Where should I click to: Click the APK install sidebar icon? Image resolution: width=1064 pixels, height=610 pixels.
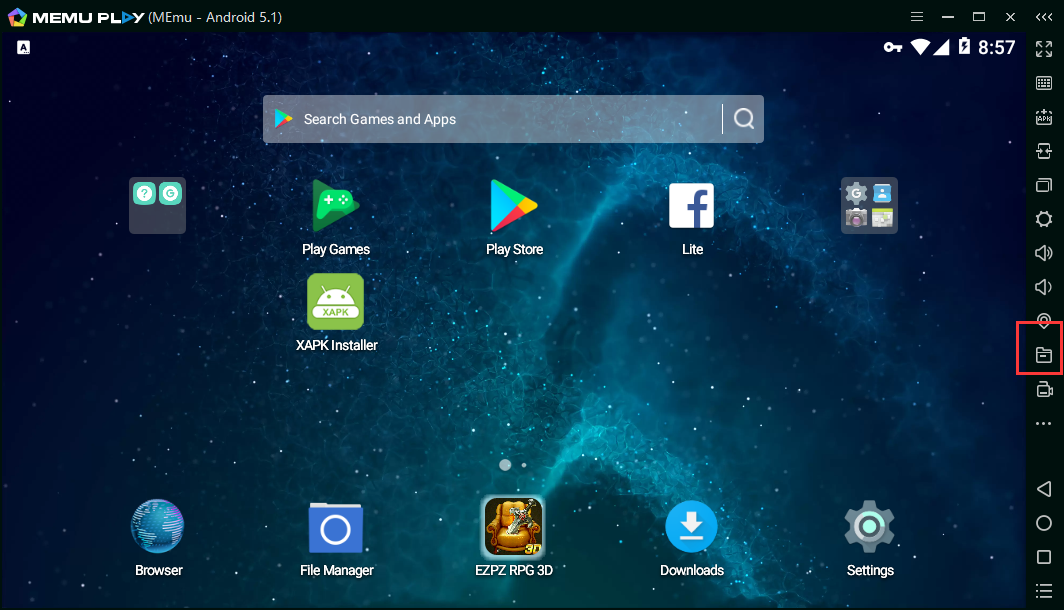pyautogui.click(x=1043, y=117)
